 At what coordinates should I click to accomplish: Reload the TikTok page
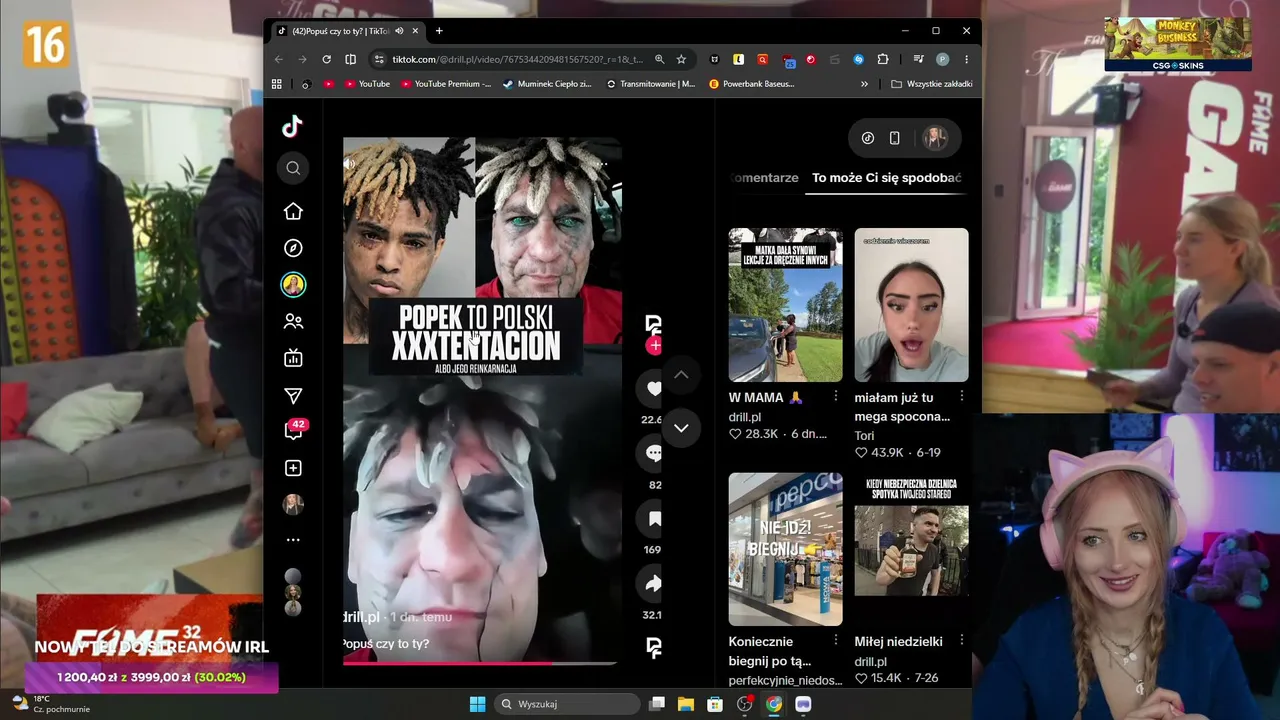coord(326,59)
